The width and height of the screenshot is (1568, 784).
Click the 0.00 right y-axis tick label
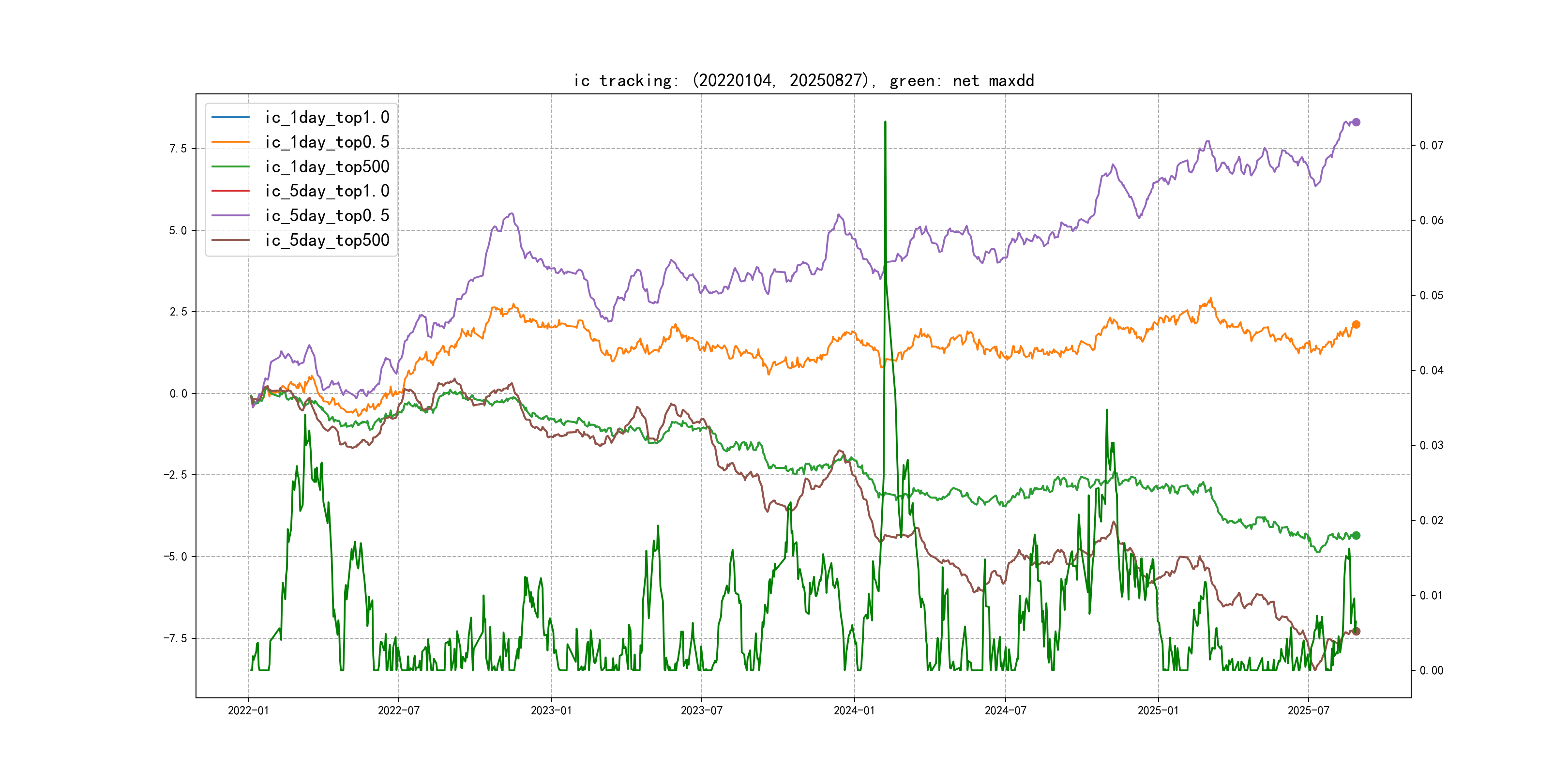click(x=1431, y=670)
